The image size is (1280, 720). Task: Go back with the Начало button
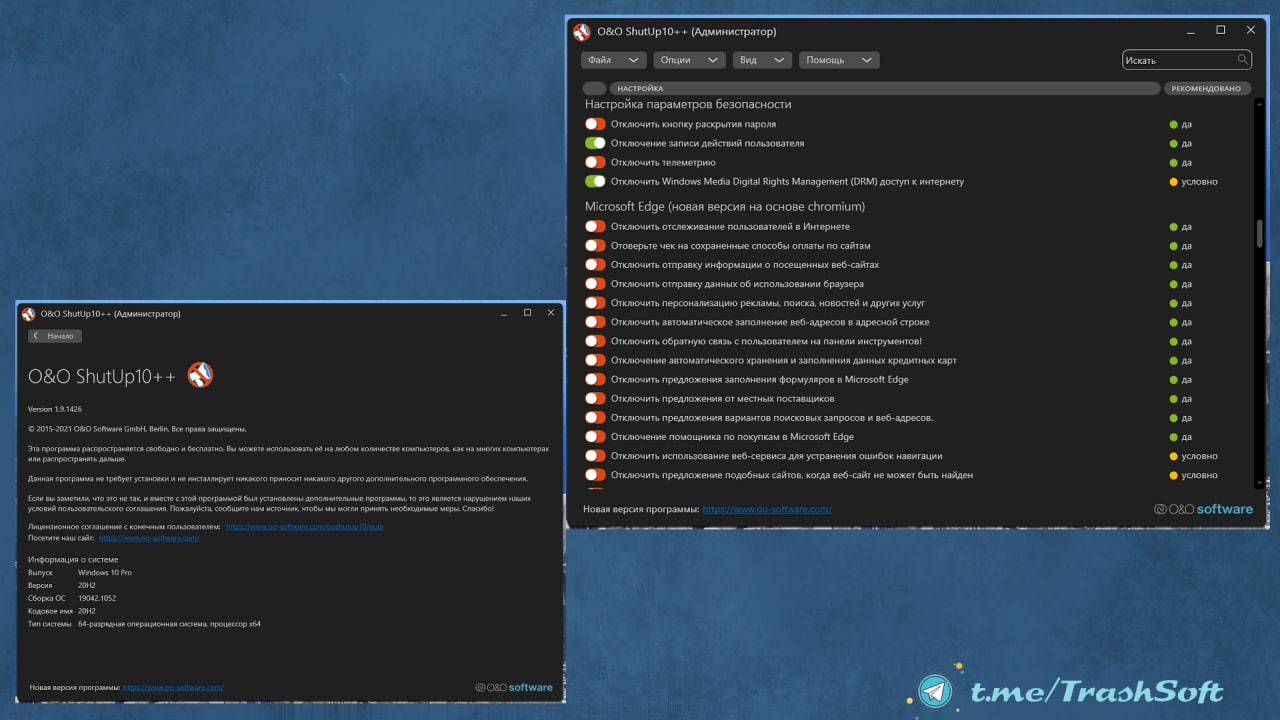[x=55, y=336]
